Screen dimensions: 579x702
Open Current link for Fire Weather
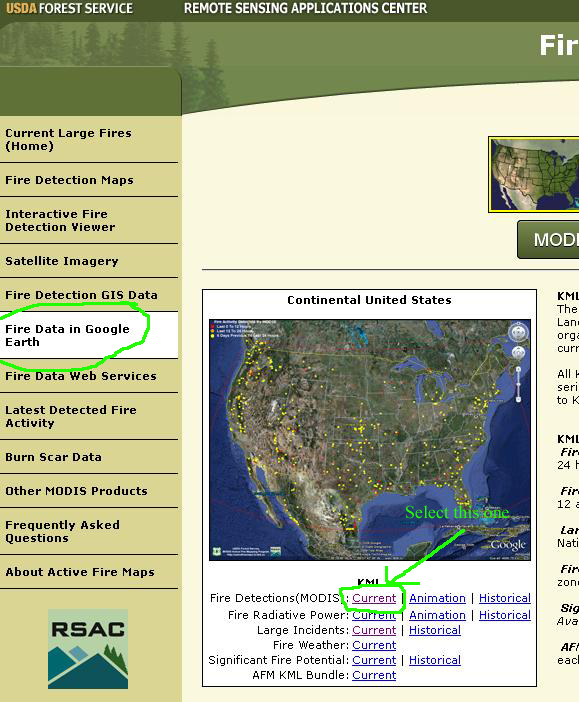coord(374,645)
